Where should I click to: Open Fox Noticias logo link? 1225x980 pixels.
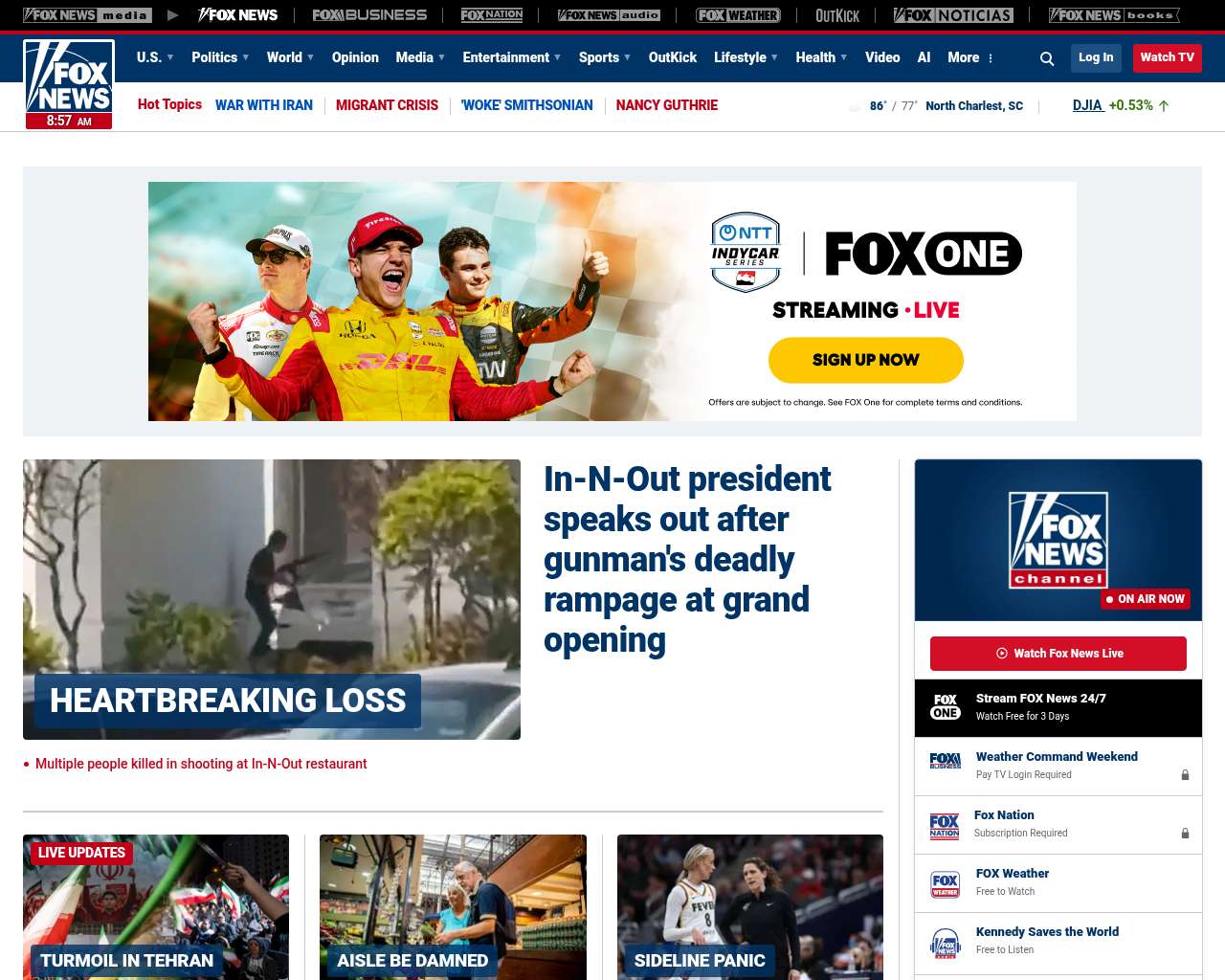point(953,15)
